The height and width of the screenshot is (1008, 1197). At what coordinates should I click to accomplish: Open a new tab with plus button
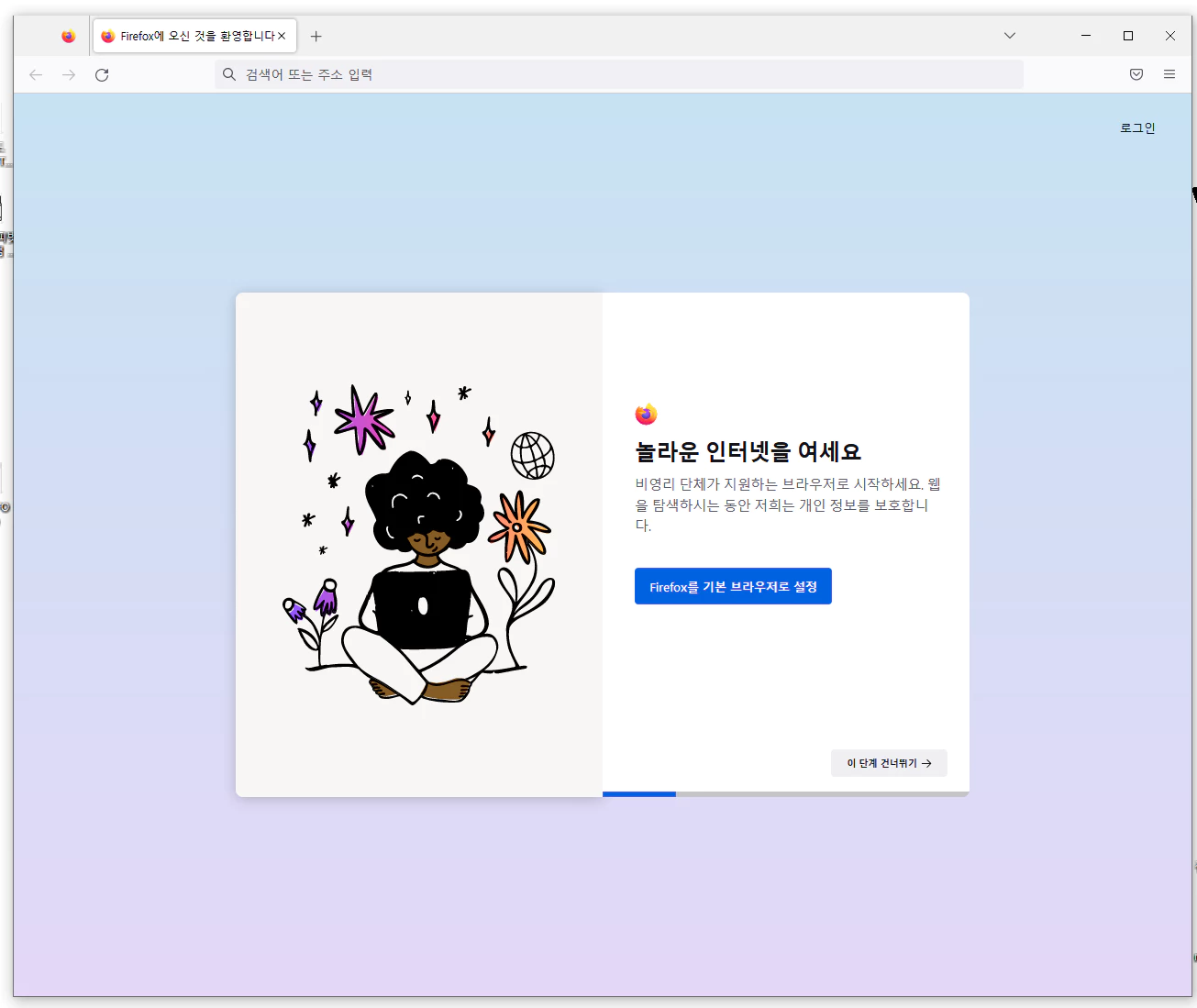(x=316, y=37)
